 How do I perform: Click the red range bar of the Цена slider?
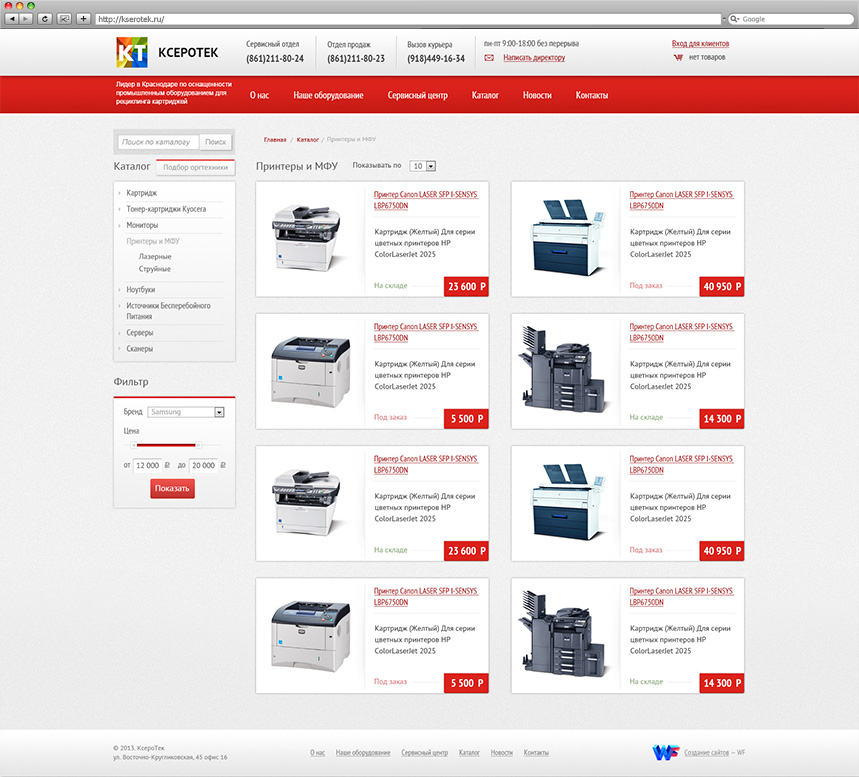pos(166,445)
